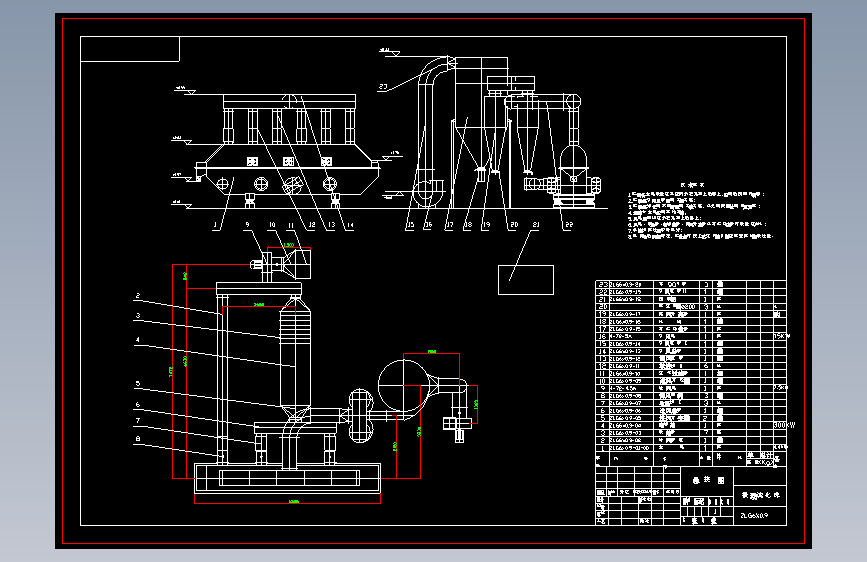Viewport: 867px width, 562px height.
Task: Click callout label 14 in top view
Action: point(349,225)
